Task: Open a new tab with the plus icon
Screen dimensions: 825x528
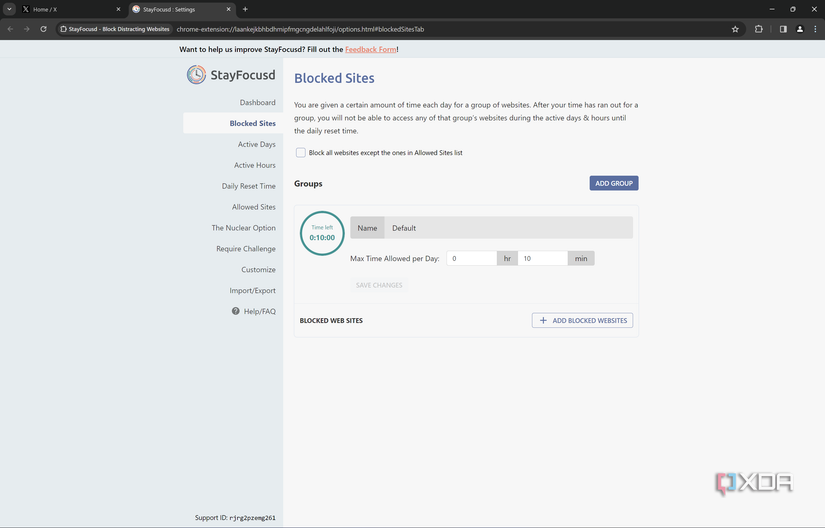Action: click(245, 9)
